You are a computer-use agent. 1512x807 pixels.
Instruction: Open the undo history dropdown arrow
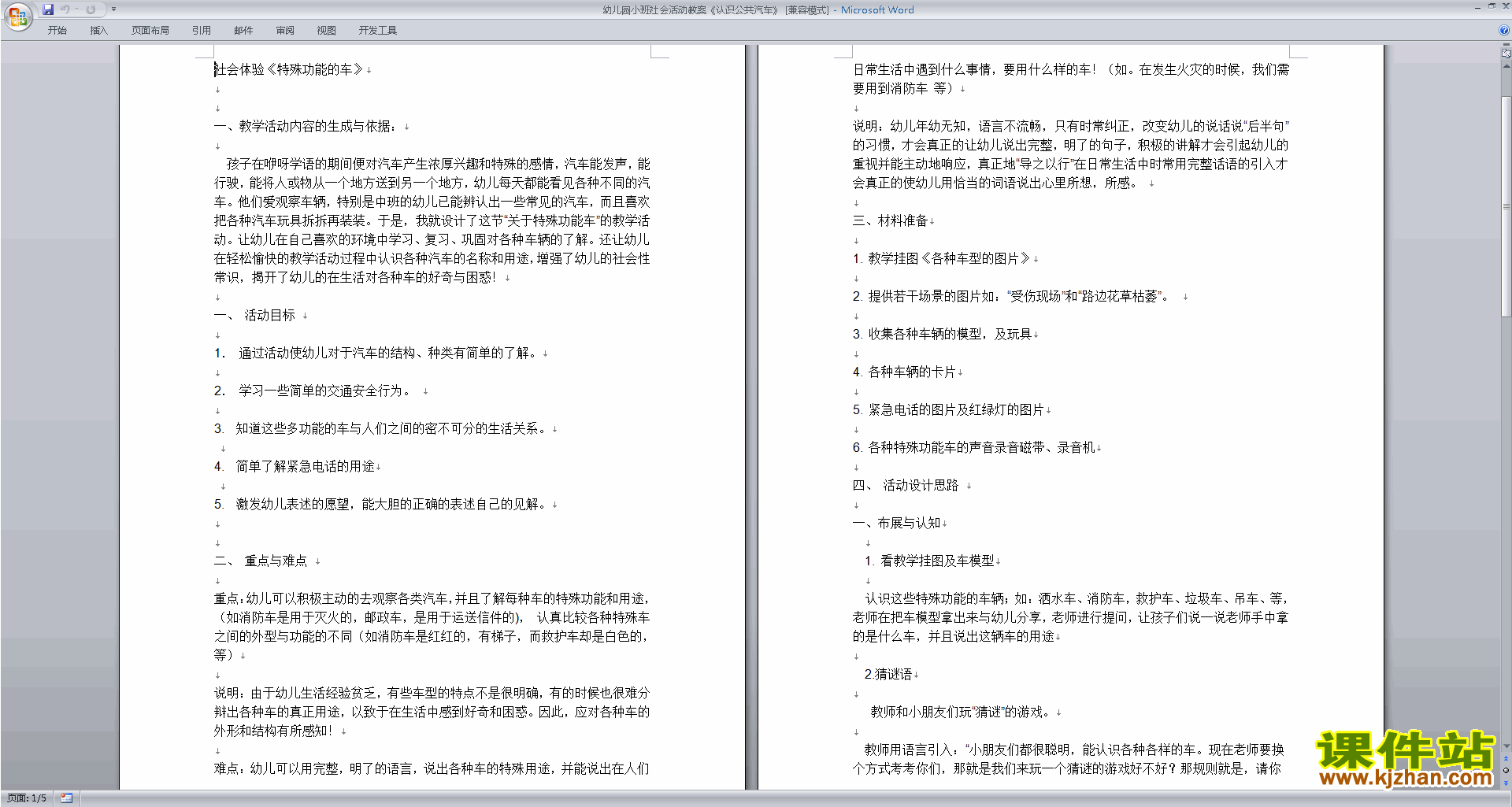coord(76,9)
